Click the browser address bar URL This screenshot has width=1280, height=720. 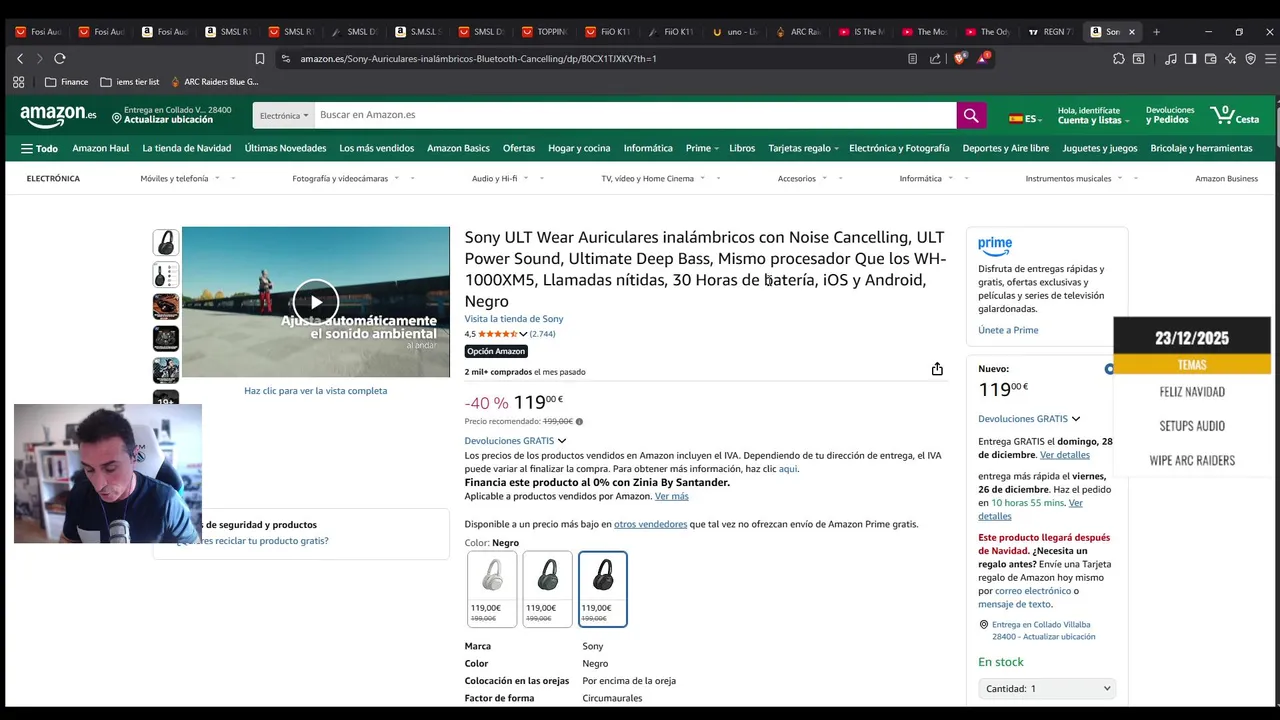(478, 59)
